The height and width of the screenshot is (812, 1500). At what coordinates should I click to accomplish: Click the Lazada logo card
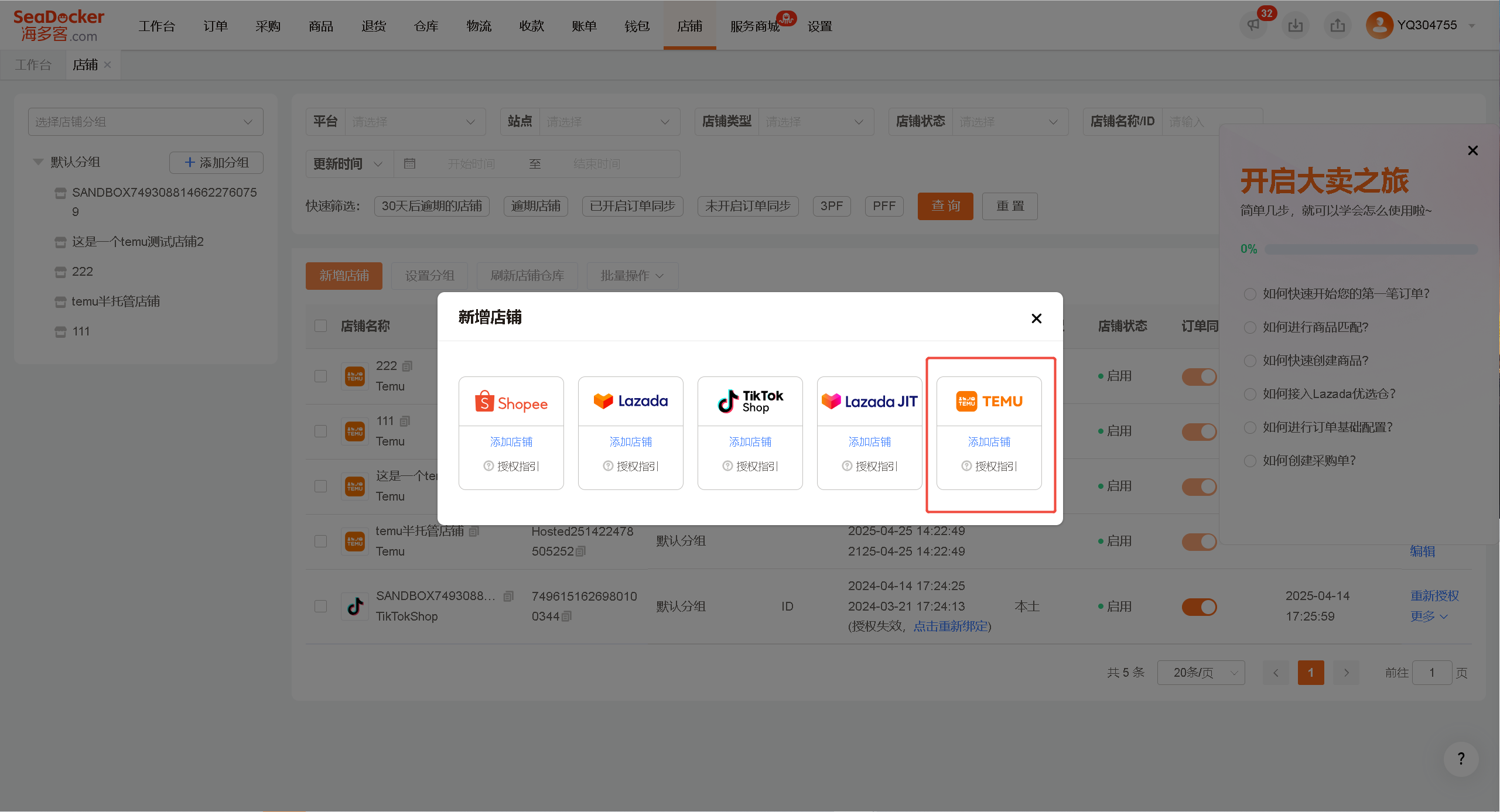(630, 401)
